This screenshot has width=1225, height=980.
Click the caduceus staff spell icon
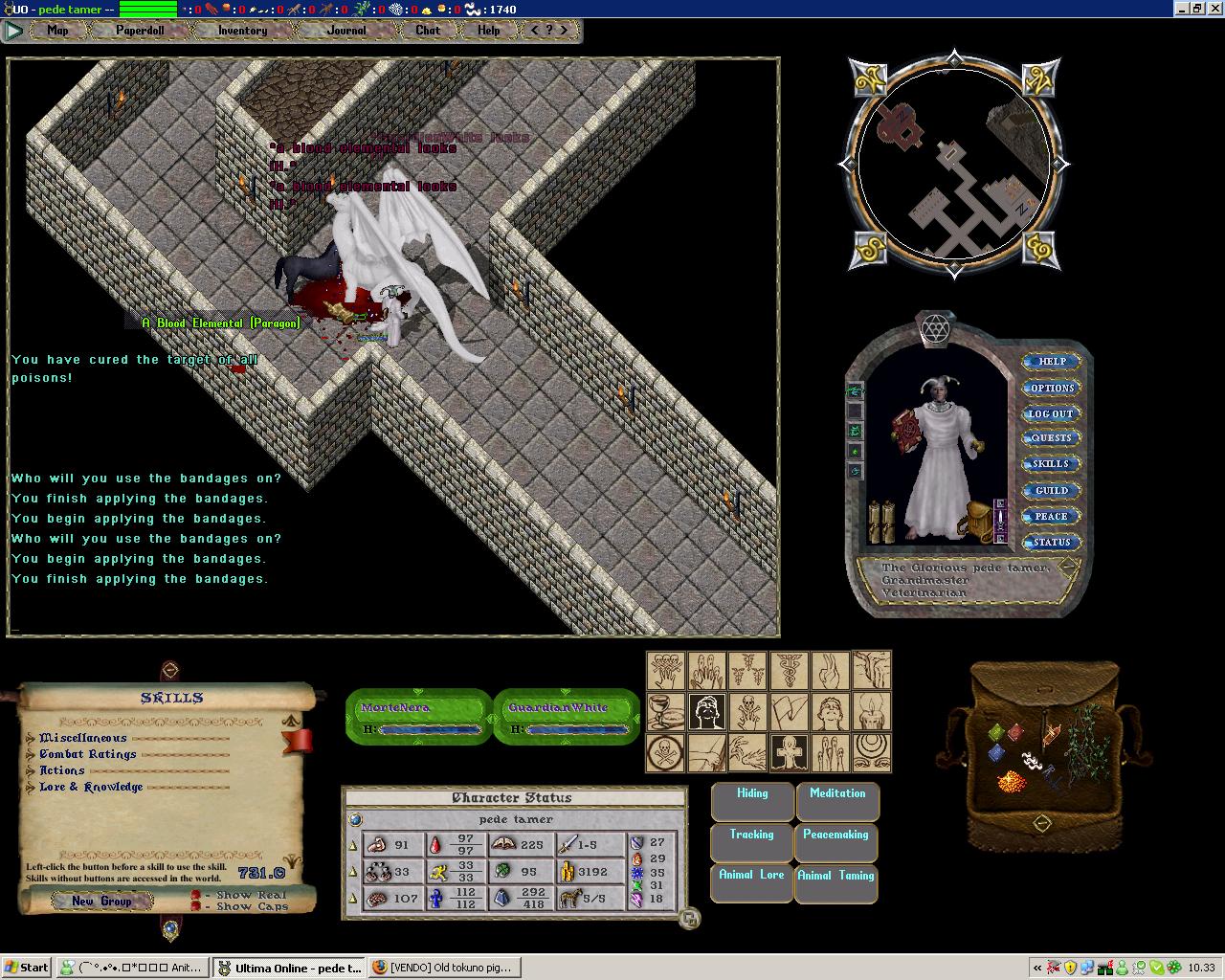(790, 671)
